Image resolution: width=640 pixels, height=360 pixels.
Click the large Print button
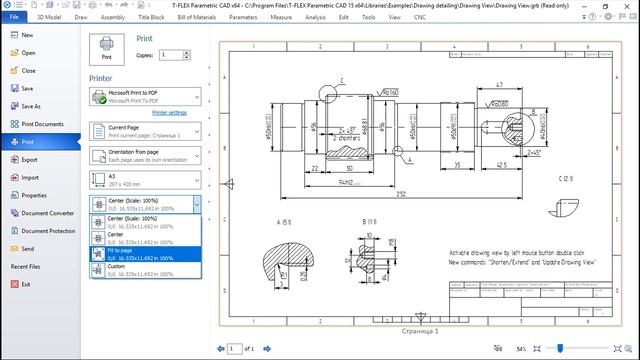tap(107, 49)
